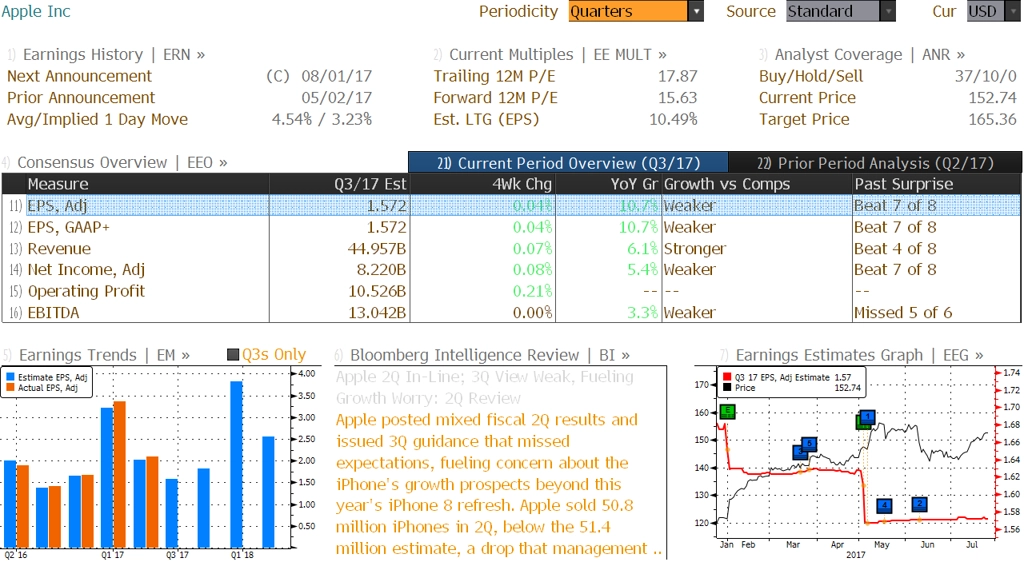This screenshot has height=562, width=1024.
Task: Select row 11) EPS, Adj
Action: click(511, 206)
